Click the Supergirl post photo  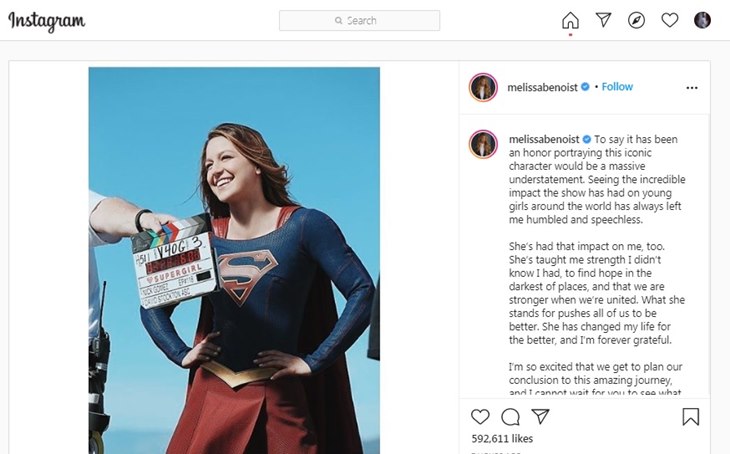point(234,260)
